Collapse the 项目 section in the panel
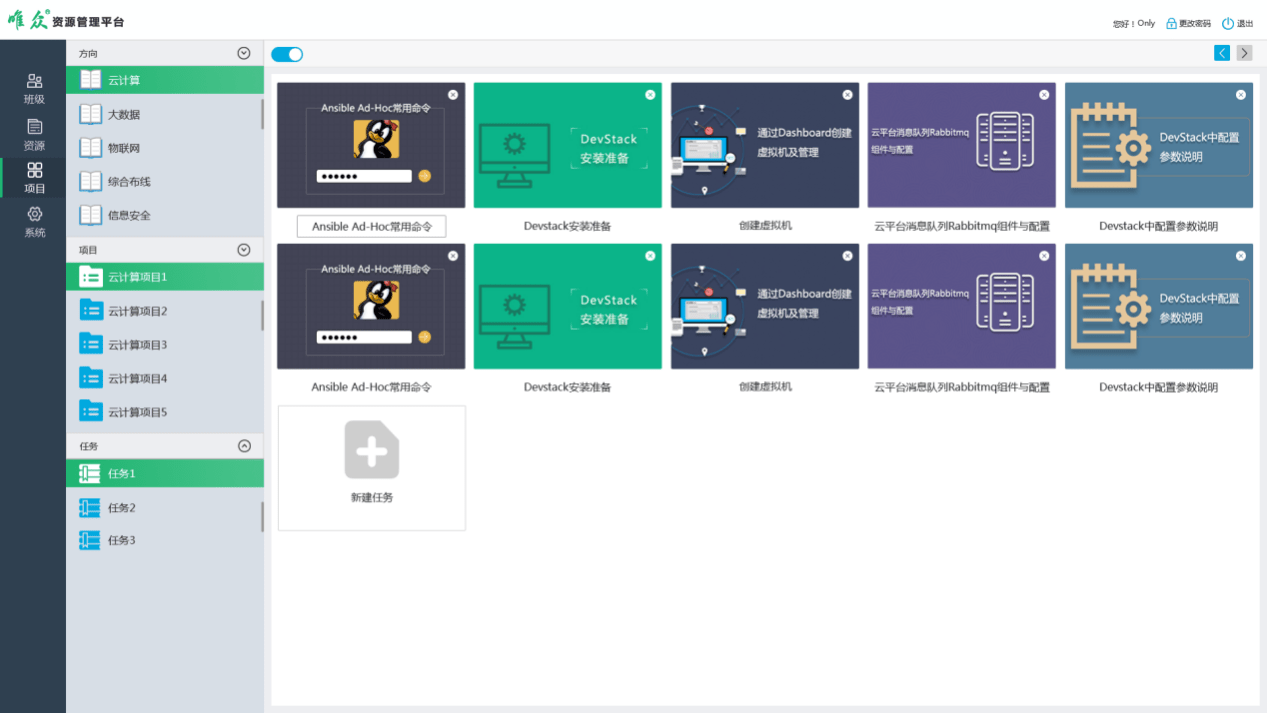The image size is (1267, 713). pyautogui.click(x=243, y=250)
